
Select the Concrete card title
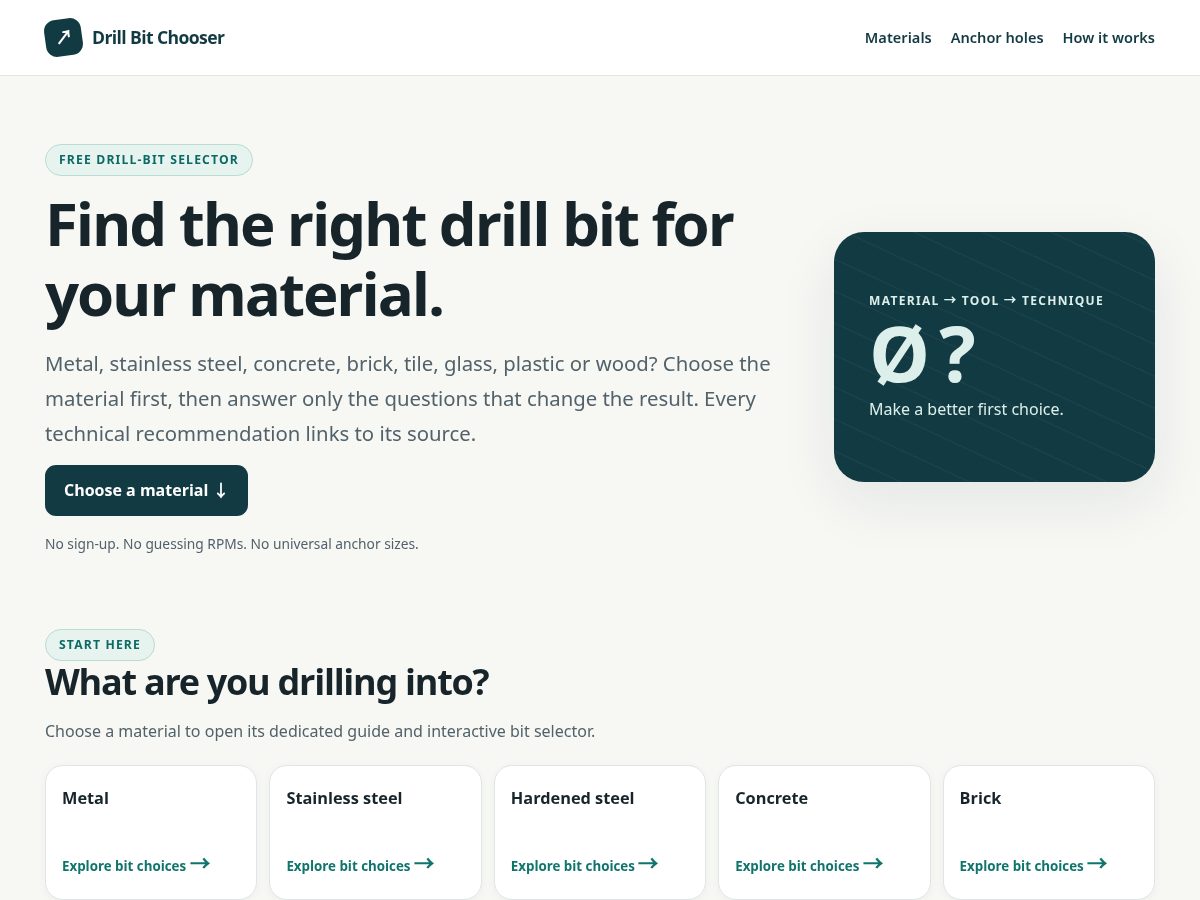pos(771,798)
